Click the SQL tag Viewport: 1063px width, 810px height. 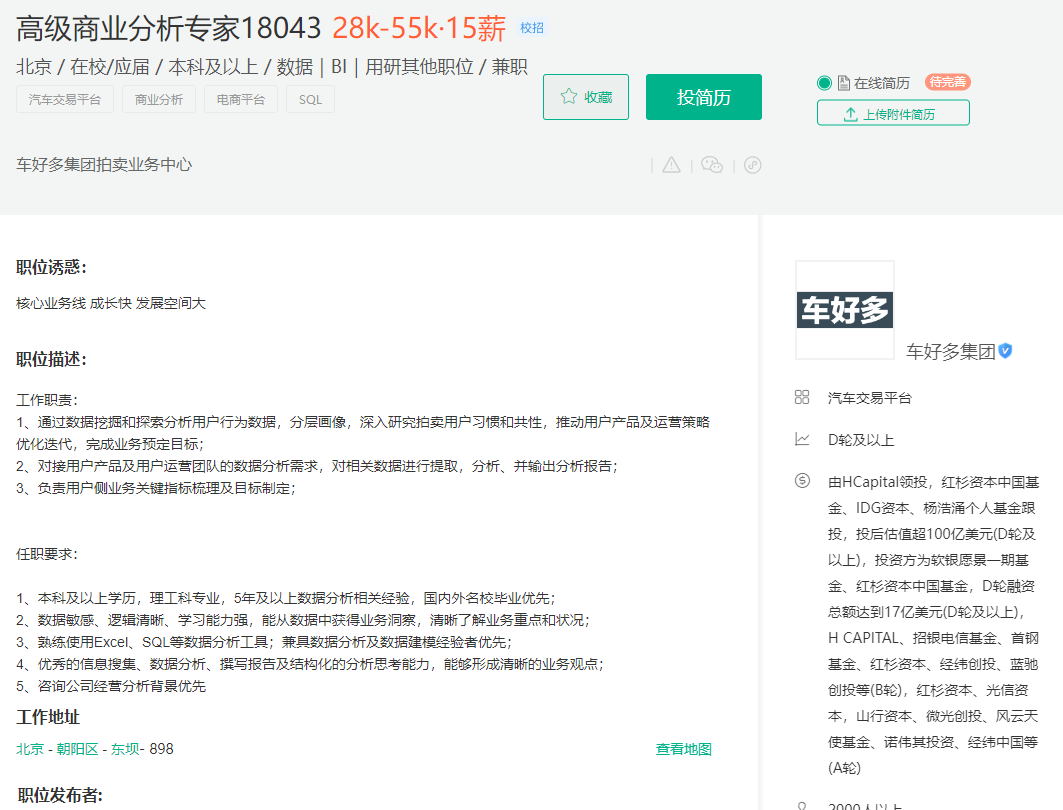pyautogui.click(x=310, y=99)
